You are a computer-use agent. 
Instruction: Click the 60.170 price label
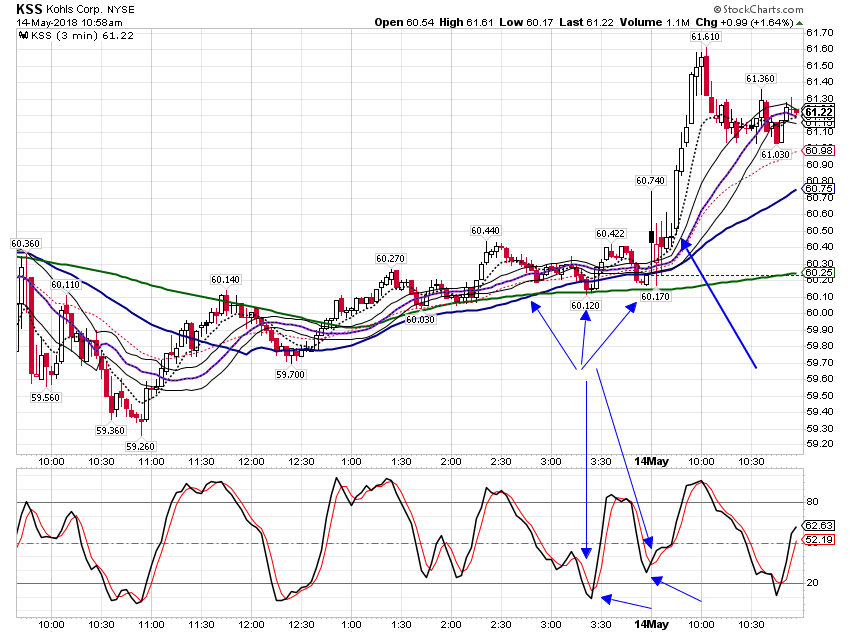[x=655, y=296]
